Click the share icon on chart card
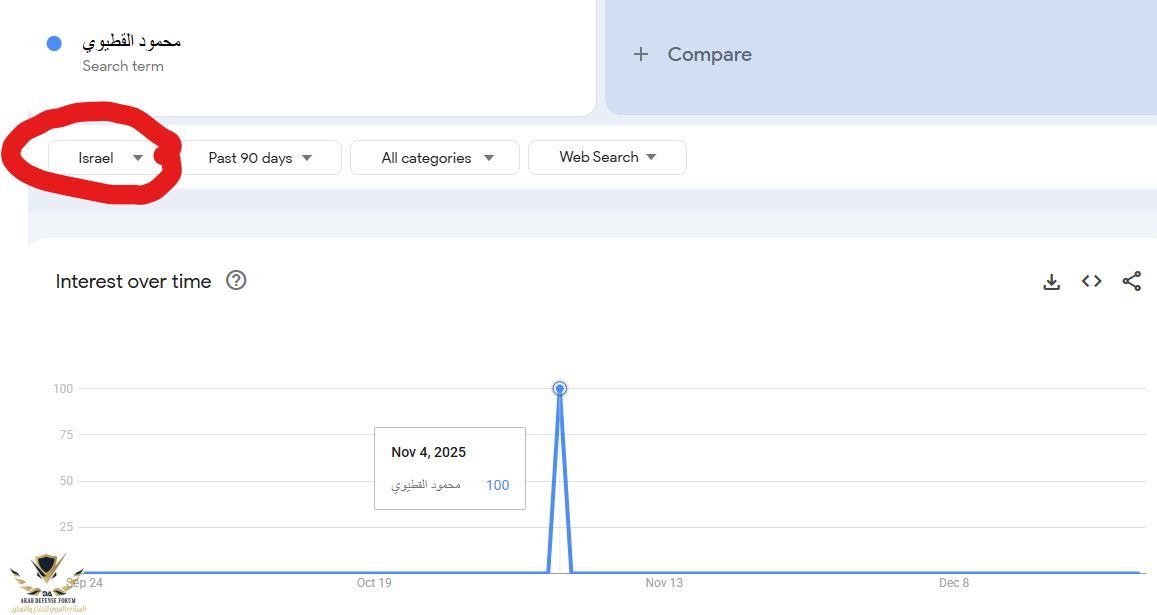The image size is (1157, 615). (1131, 282)
